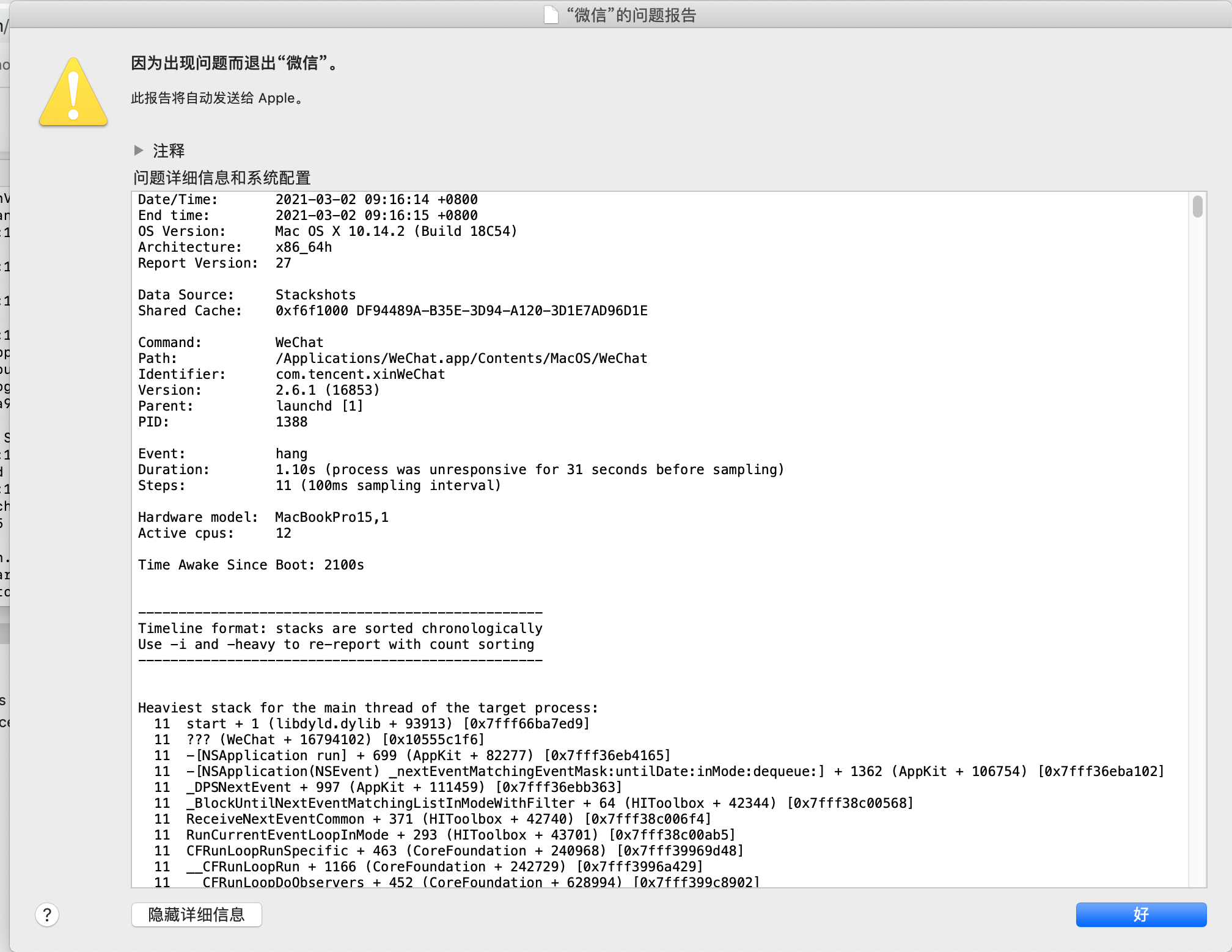Screen dimensions: 1232x952
Task: Click the Hardware model MacBookPro15,1 line
Action: (x=263, y=518)
